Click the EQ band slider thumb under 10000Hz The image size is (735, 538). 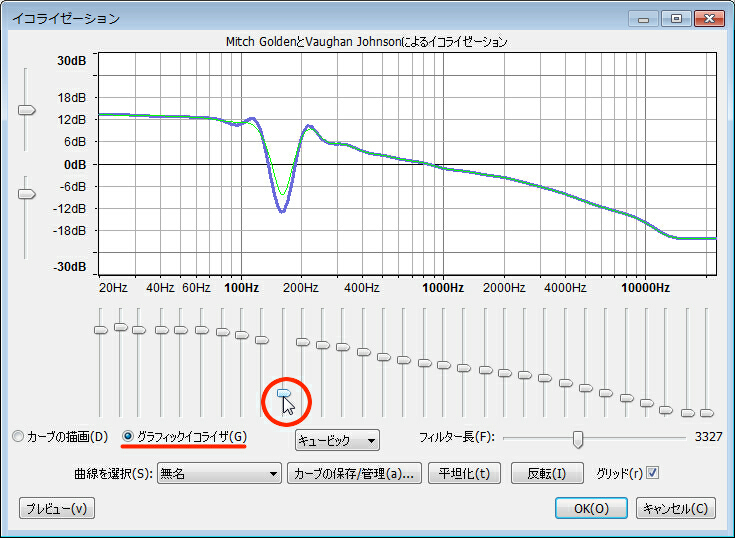tap(646, 403)
